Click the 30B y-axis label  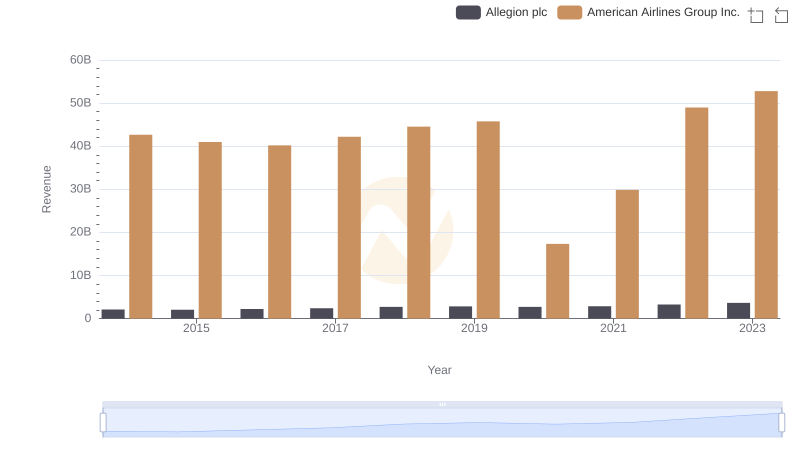81,189
